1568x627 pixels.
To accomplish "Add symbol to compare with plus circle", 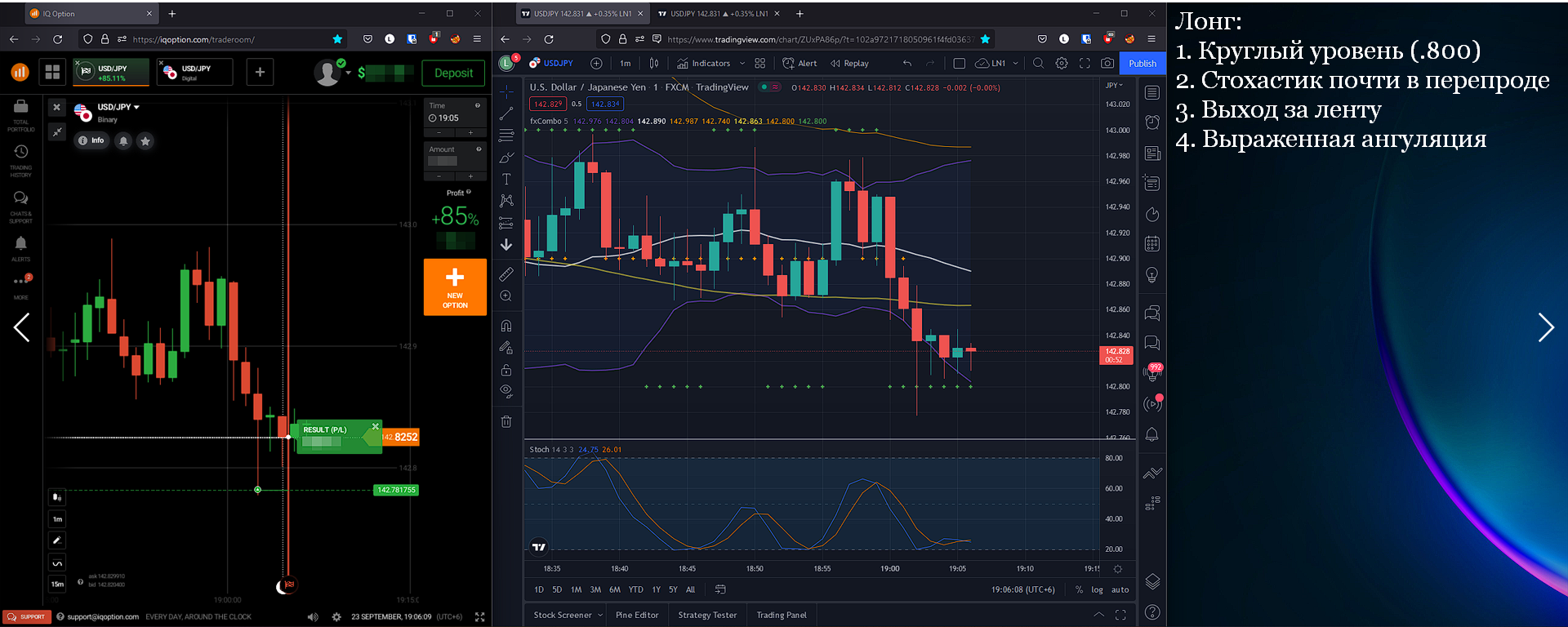I will tap(596, 63).
